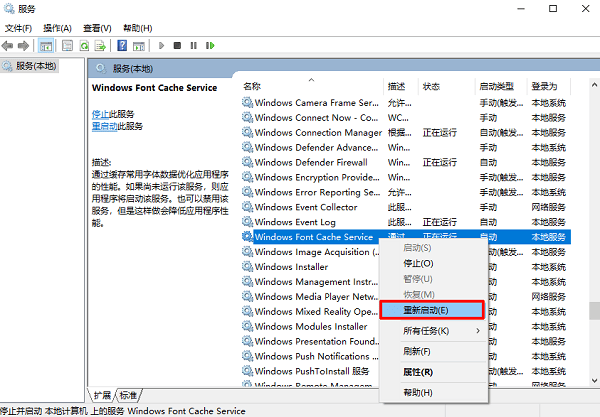The width and height of the screenshot is (600, 417).
Task: Click the scrollbar down arrow
Action: click(594, 380)
